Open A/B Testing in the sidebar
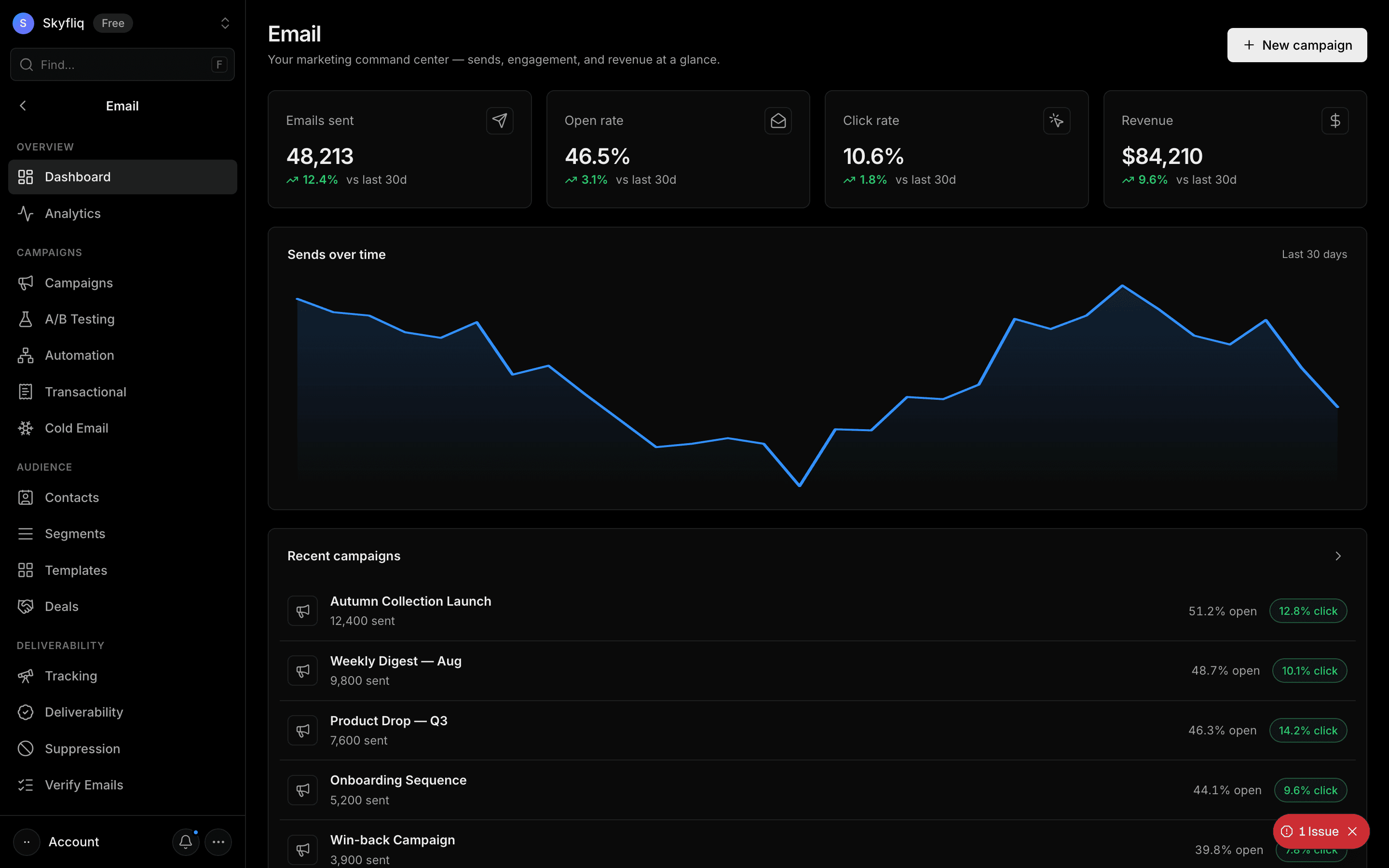Image resolution: width=1389 pixels, height=868 pixels. pyautogui.click(x=122, y=319)
